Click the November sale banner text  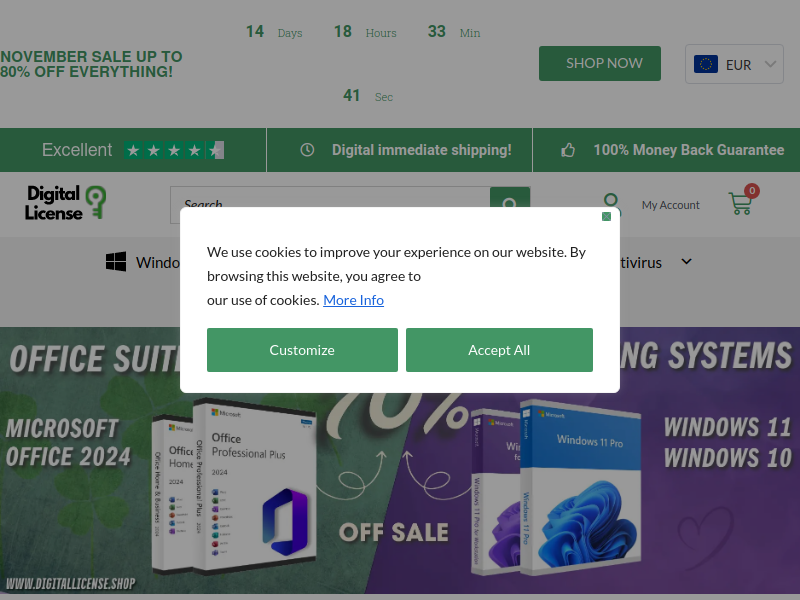tap(91, 64)
